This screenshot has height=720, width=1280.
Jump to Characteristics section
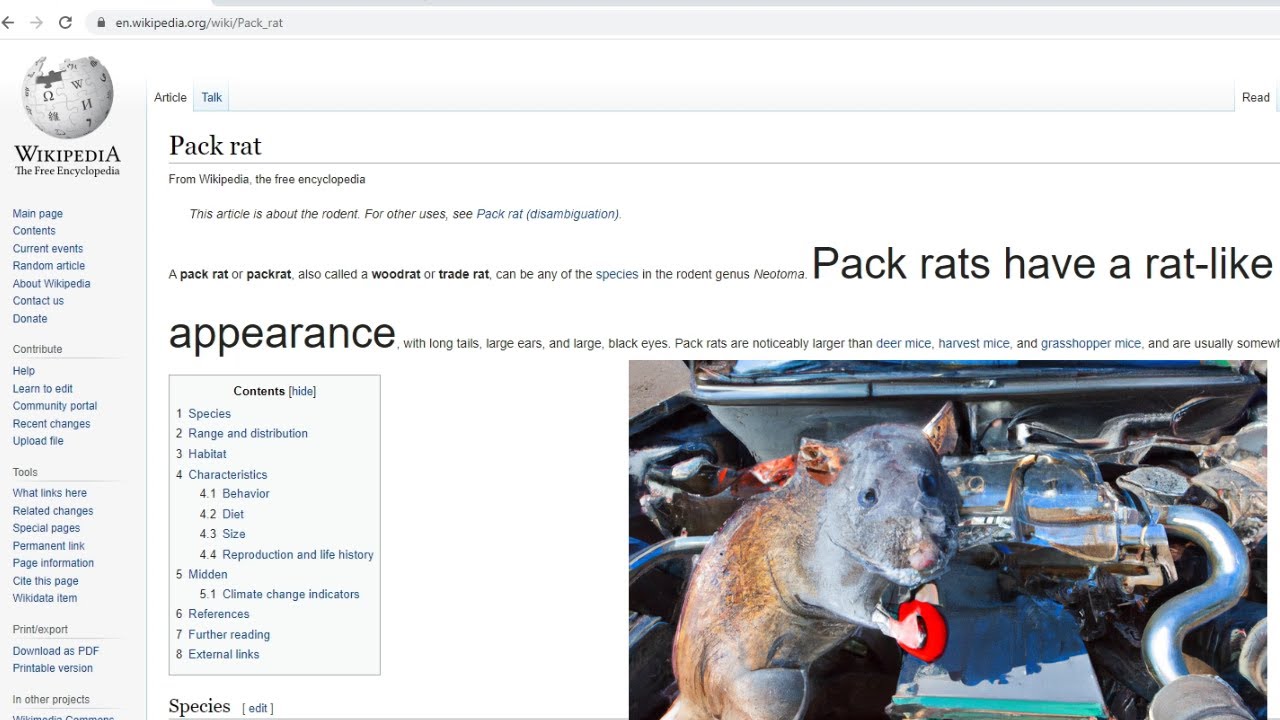point(228,475)
